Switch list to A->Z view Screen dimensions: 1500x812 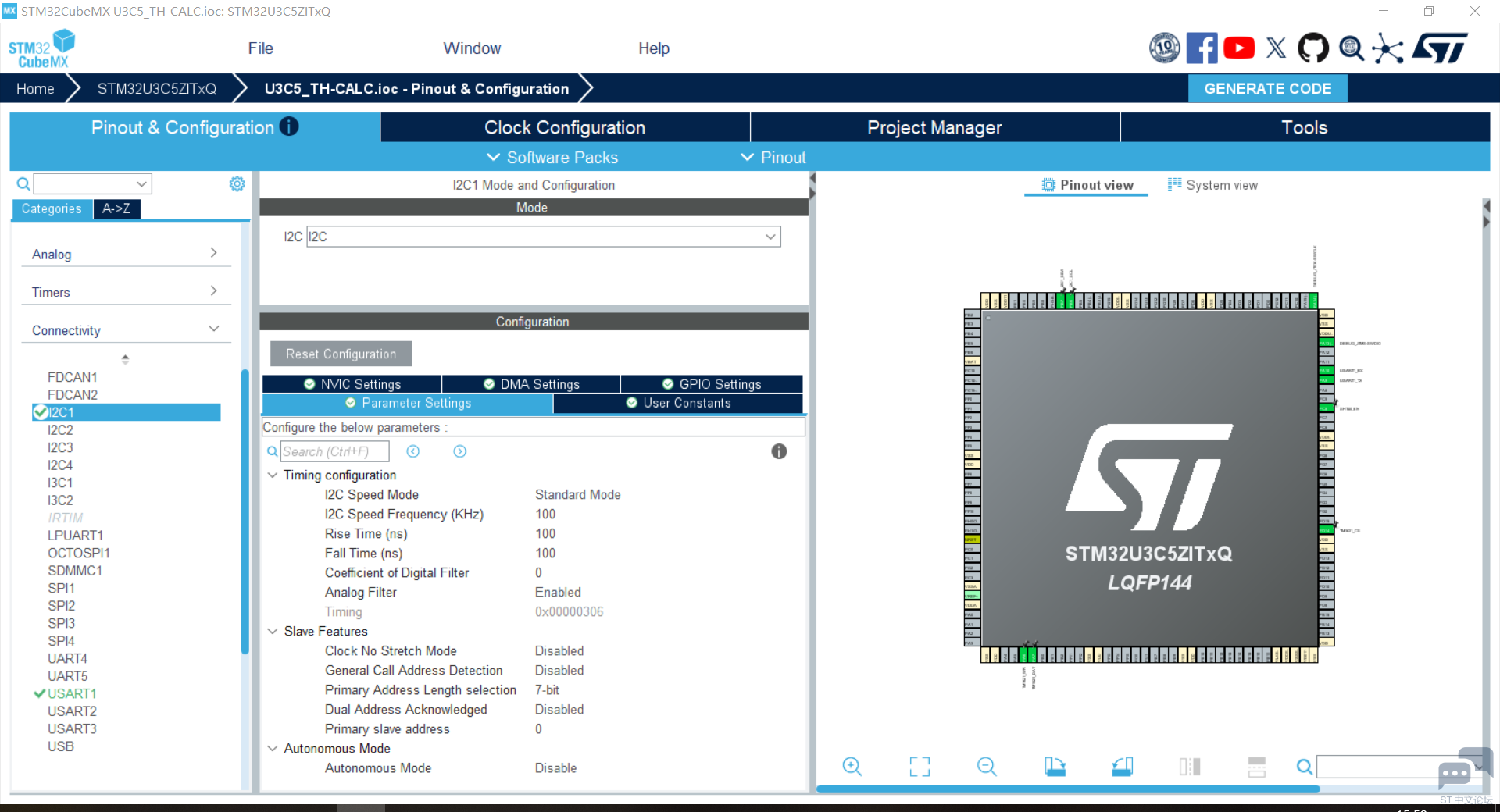pyautogui.click(x=116, y=208)
